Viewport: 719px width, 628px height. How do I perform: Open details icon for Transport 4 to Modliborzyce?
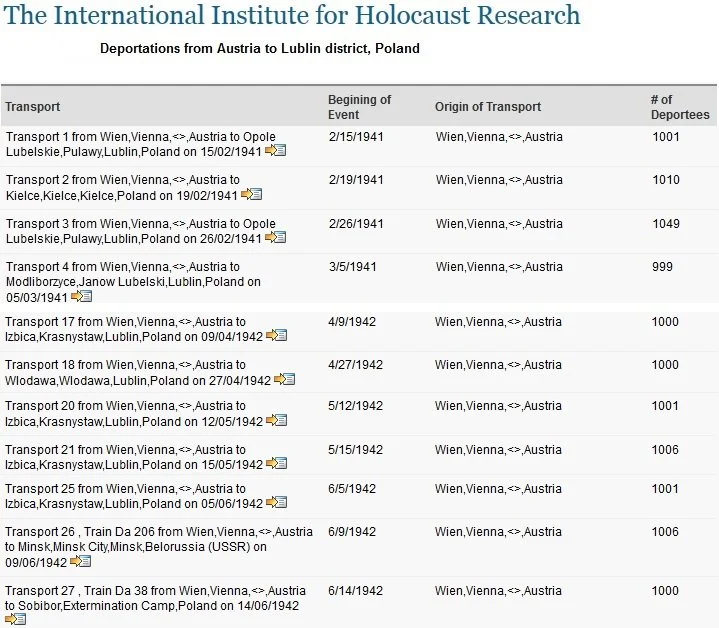[82, 296]
